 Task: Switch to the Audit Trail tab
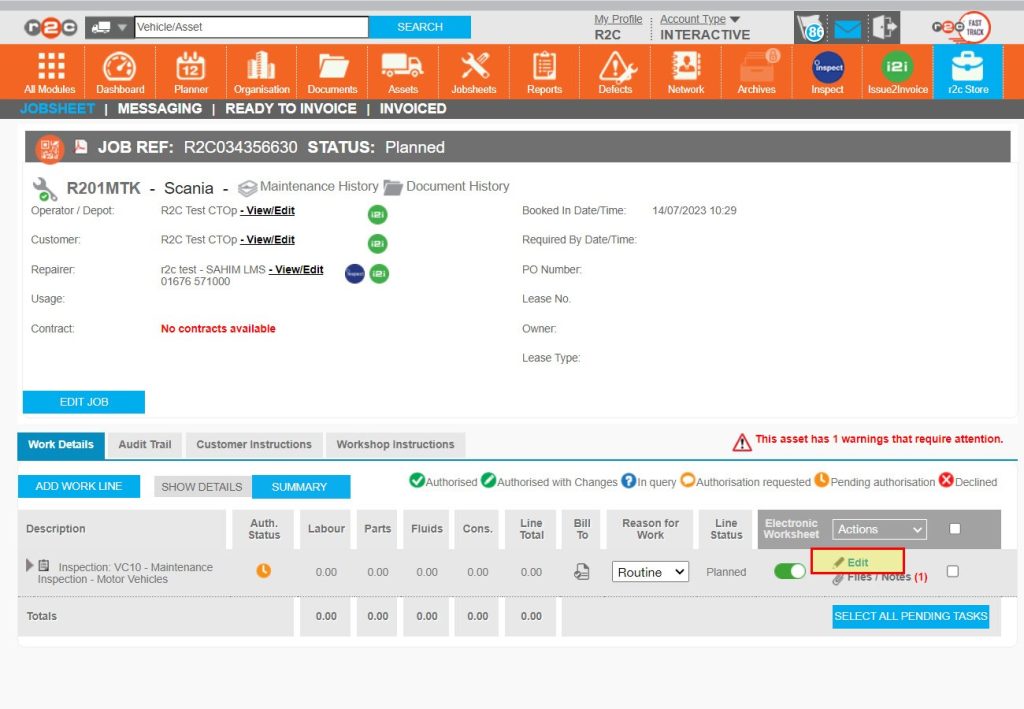click(x=145, y=444)
